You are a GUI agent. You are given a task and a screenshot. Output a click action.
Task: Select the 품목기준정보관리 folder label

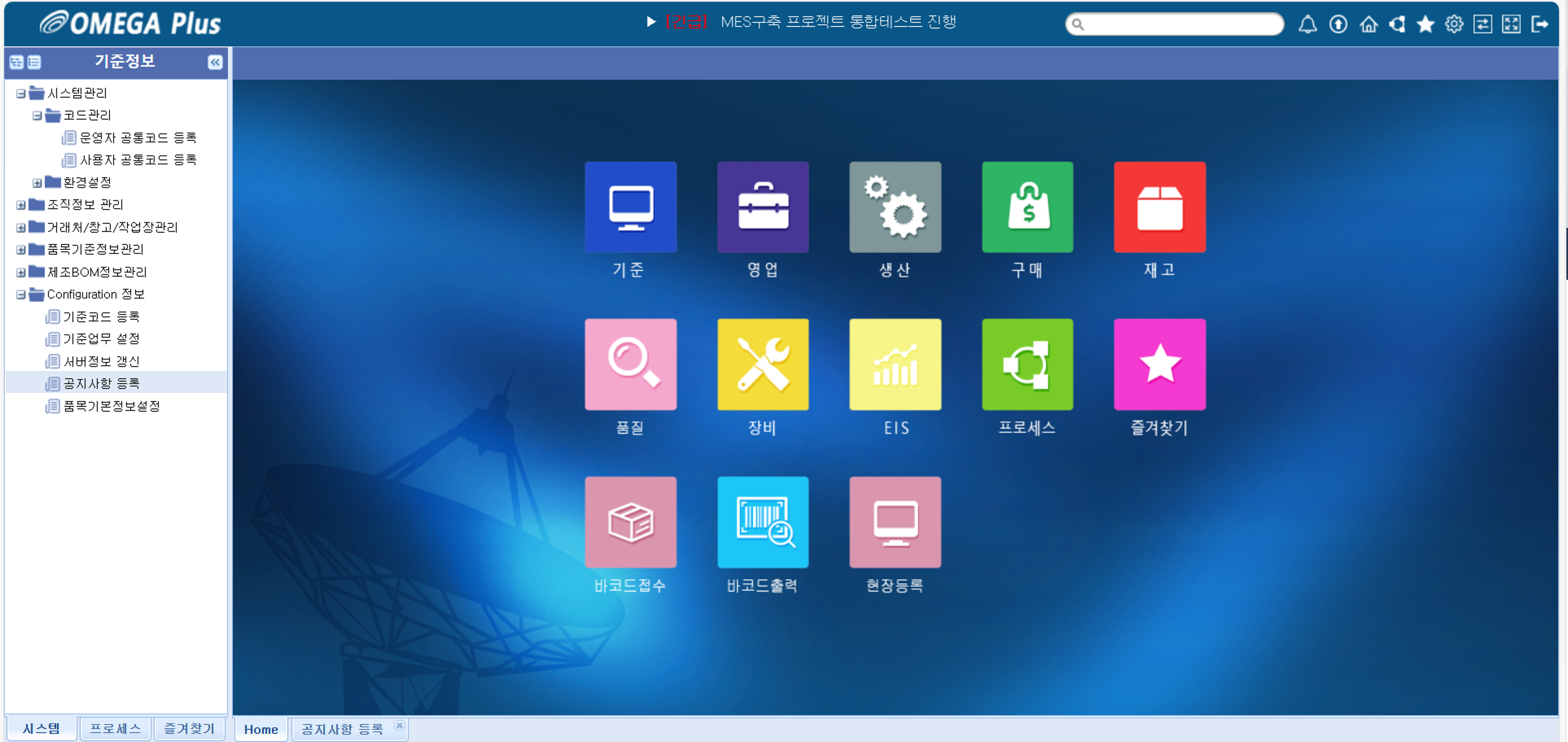tap(95, 250)
